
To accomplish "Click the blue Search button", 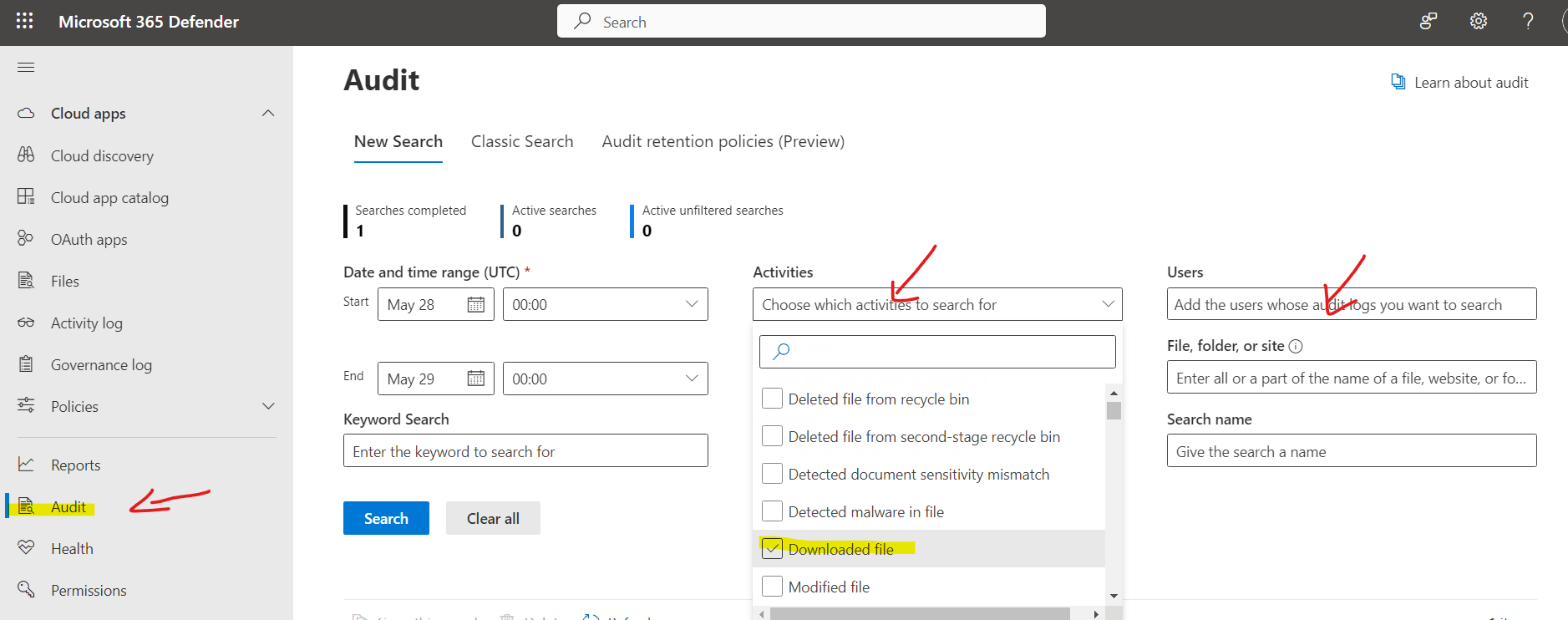I will (386, 518).
